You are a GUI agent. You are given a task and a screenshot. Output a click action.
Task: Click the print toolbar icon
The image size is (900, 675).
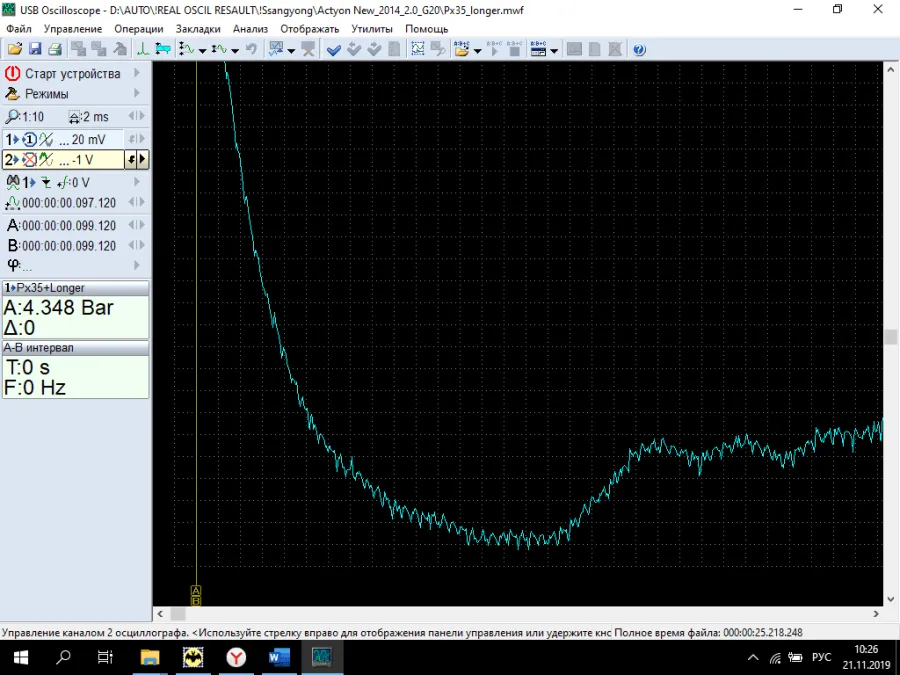[55, 49]
